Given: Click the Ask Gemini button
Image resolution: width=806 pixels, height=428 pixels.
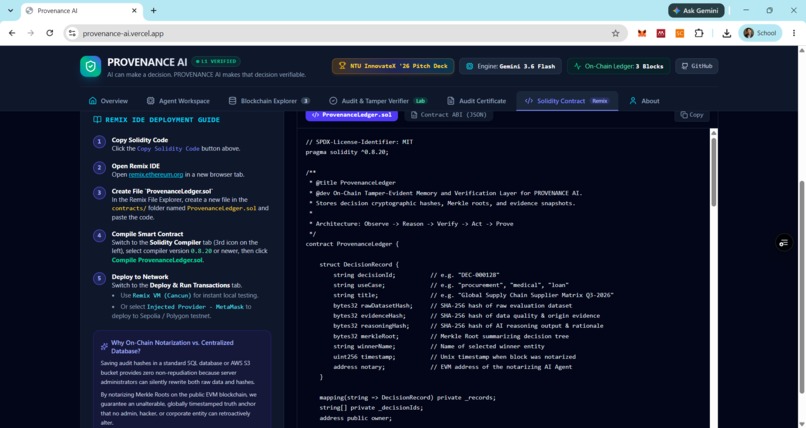Looking at the screenshot, I should pos(696,10).
